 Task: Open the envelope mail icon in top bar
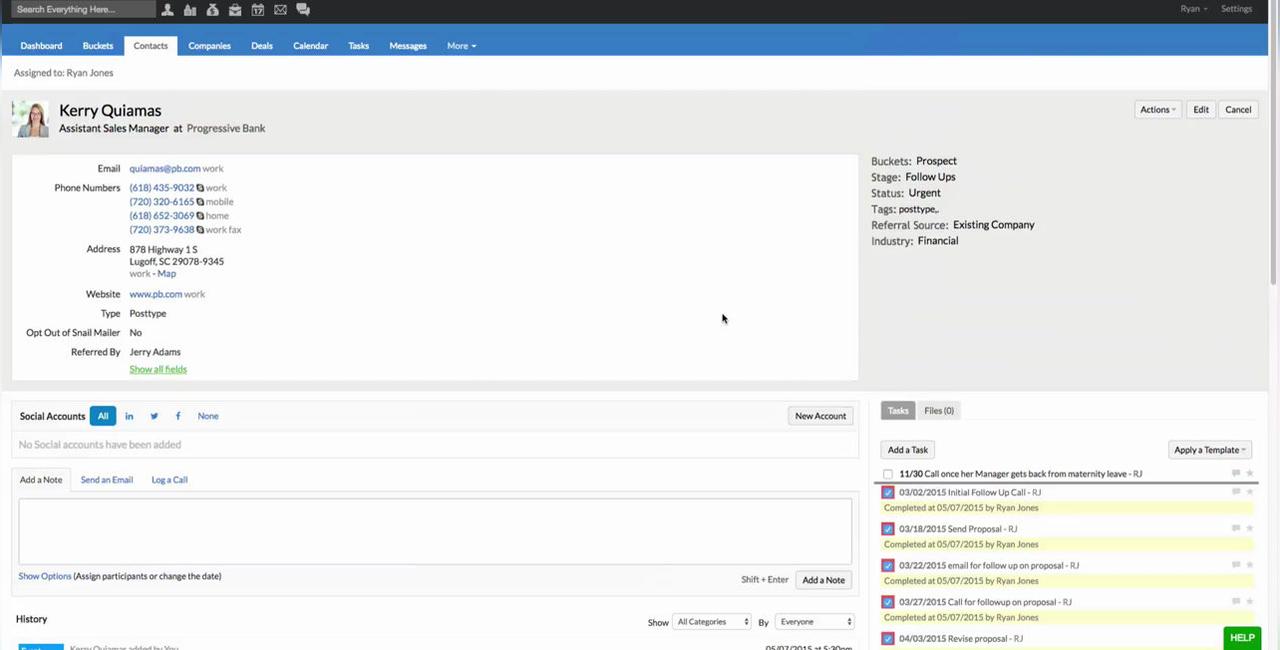280,10
